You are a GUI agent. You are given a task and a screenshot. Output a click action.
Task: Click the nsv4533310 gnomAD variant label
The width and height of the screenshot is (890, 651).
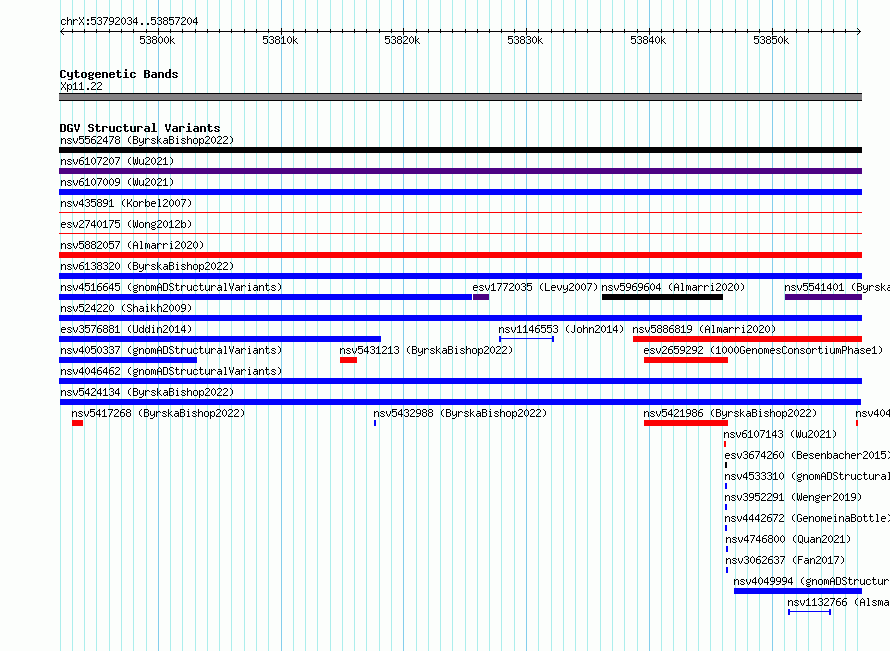click(x=807, y=476)
